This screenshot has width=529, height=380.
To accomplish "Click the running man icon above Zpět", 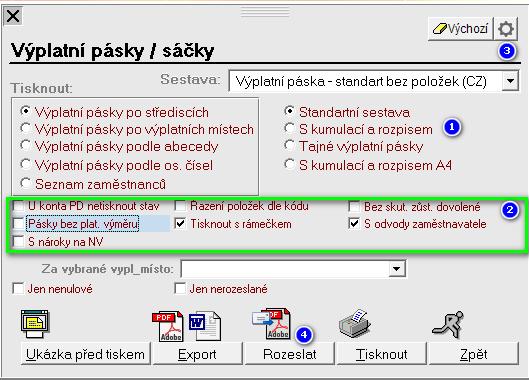I will [x=448, y=324].
